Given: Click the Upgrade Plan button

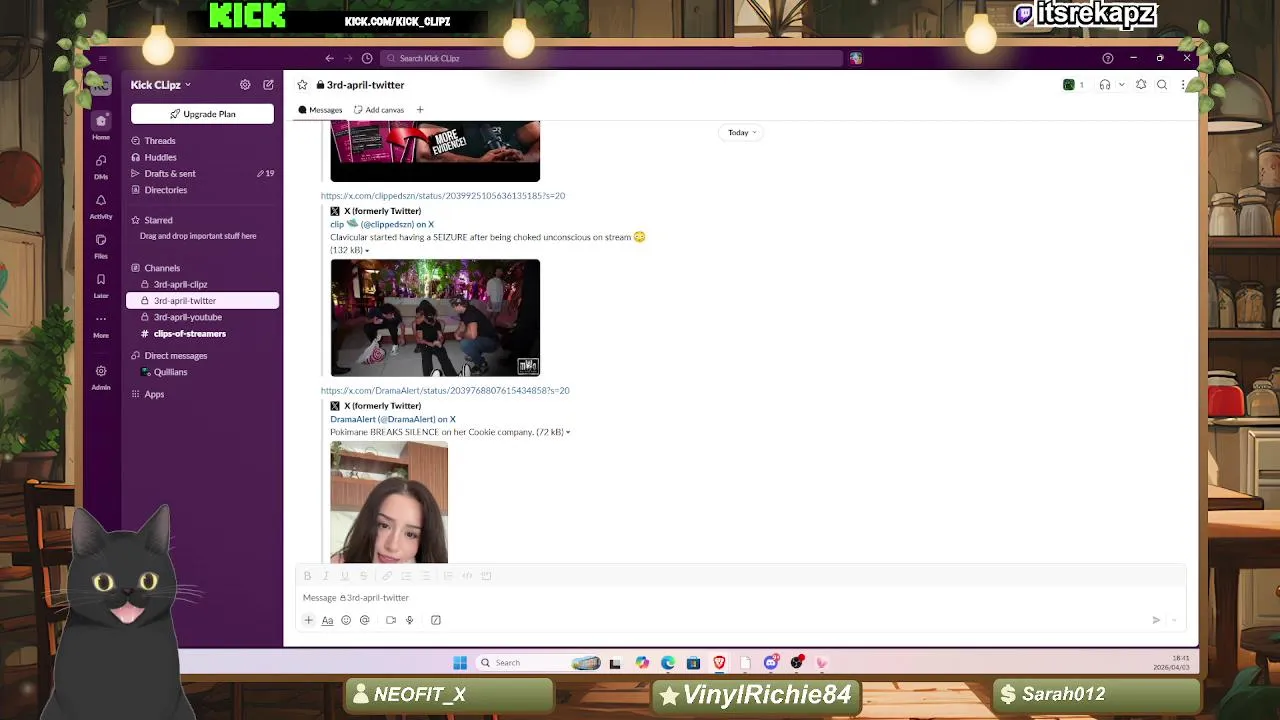Looking at the screenshot, I should [x=202, y=114].
